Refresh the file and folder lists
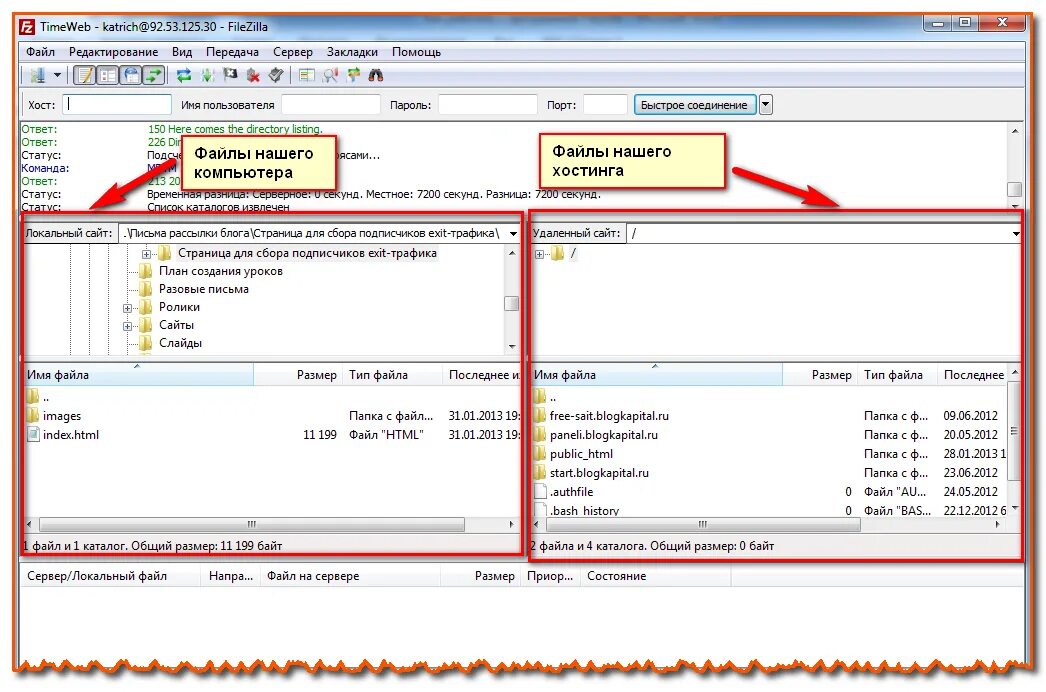 184,75
